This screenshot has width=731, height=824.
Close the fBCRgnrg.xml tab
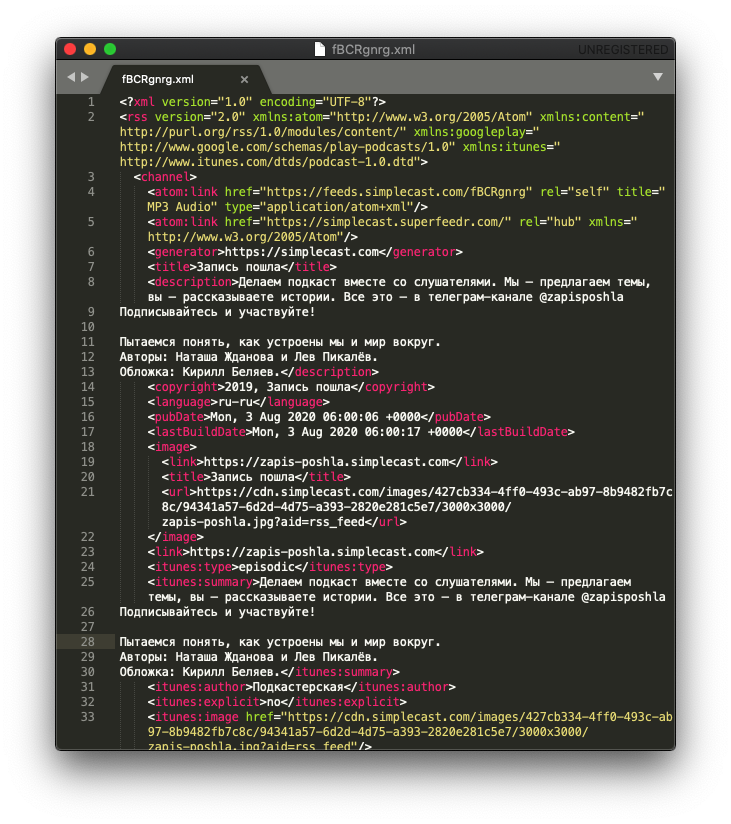[x=244, y=79]
